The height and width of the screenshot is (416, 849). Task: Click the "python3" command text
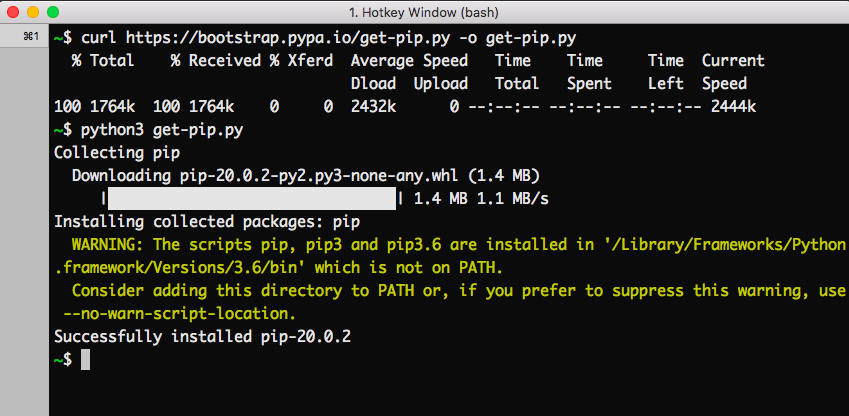point(113,130)
